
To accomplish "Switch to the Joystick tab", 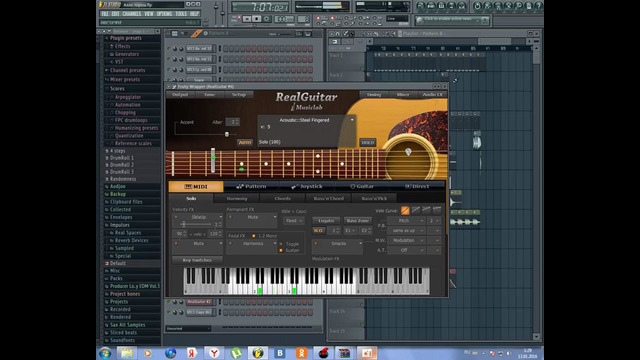I will point(307,187).
